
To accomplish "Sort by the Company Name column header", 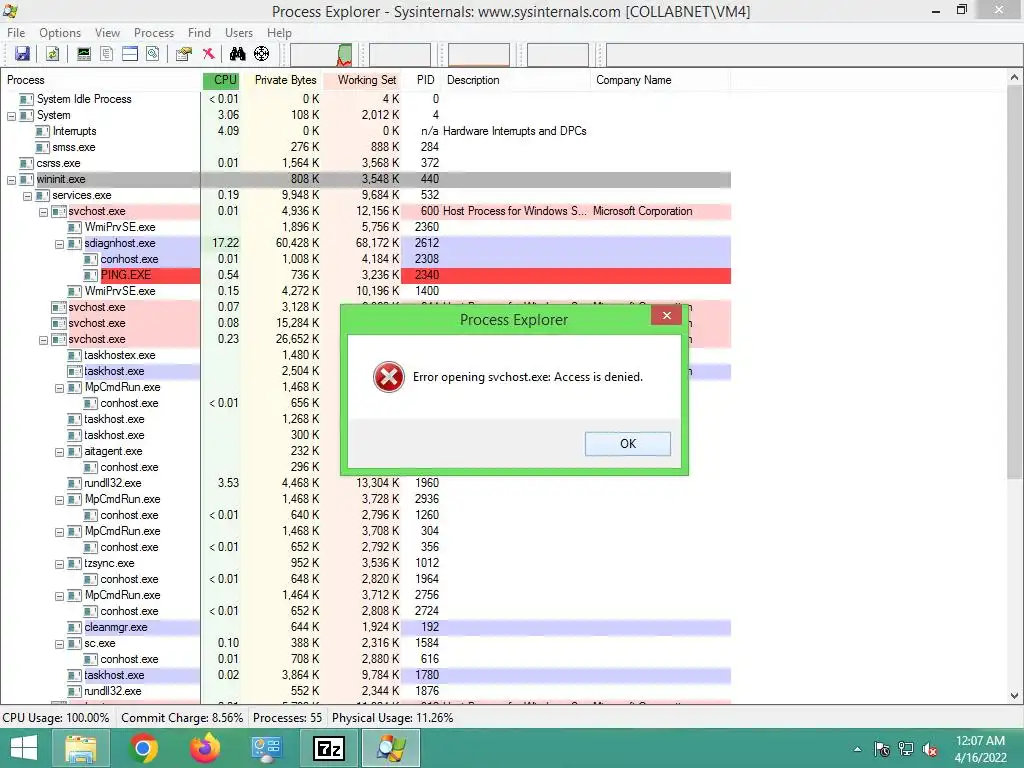I will pos(661,80).
